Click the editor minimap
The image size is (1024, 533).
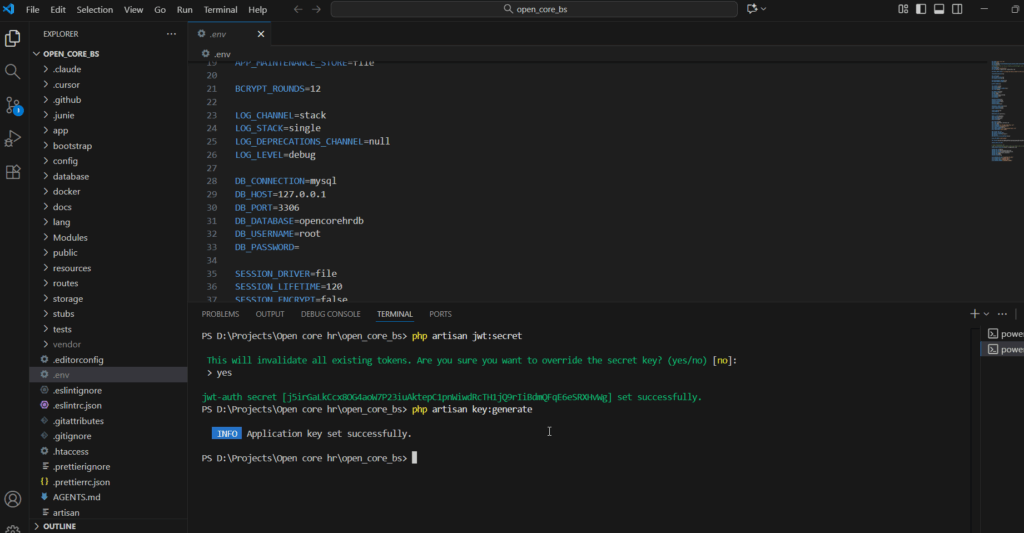pyautogui.click(x=1004, y=110)
